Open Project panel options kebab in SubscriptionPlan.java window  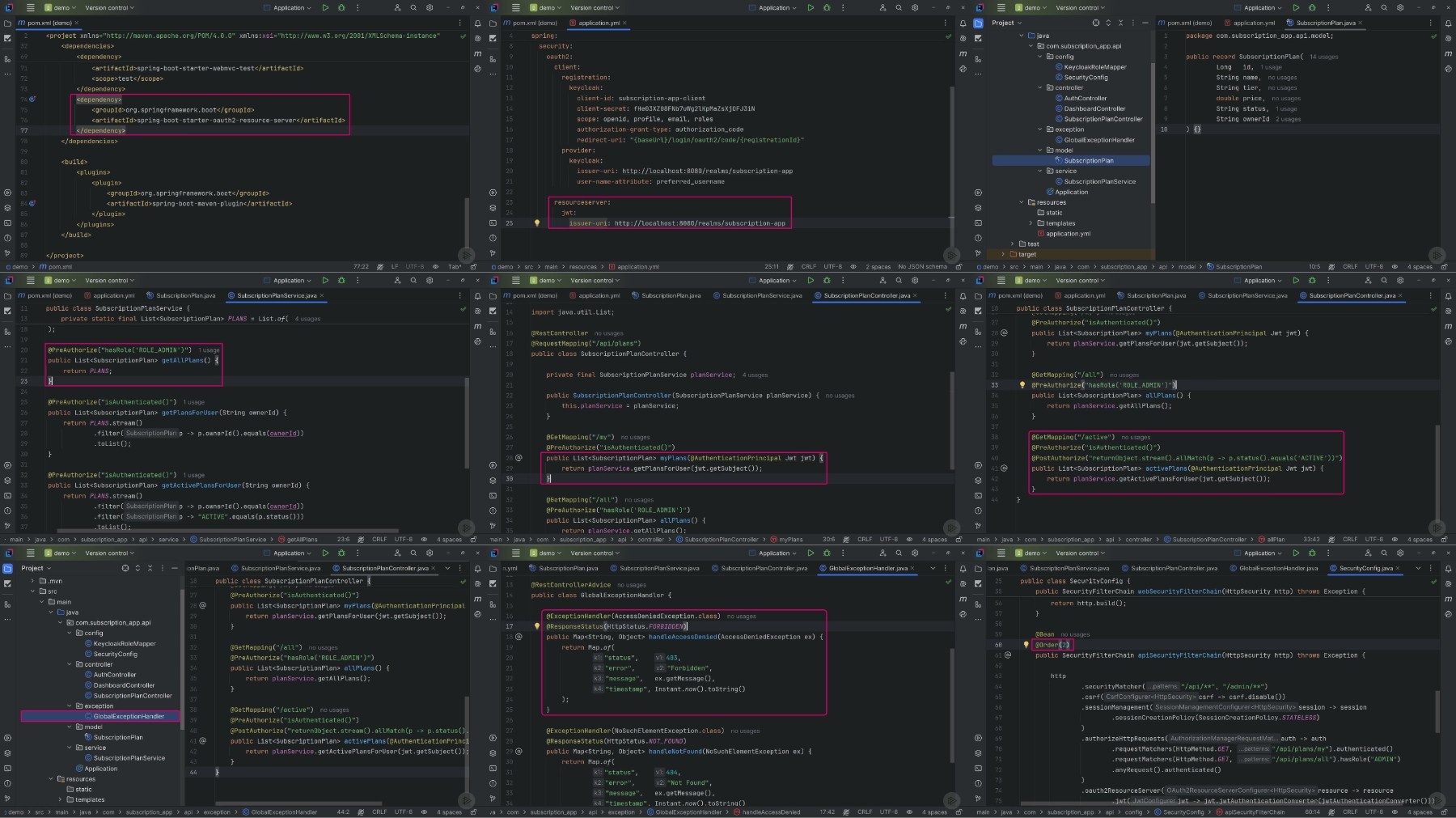click(x=1133, y=23)
